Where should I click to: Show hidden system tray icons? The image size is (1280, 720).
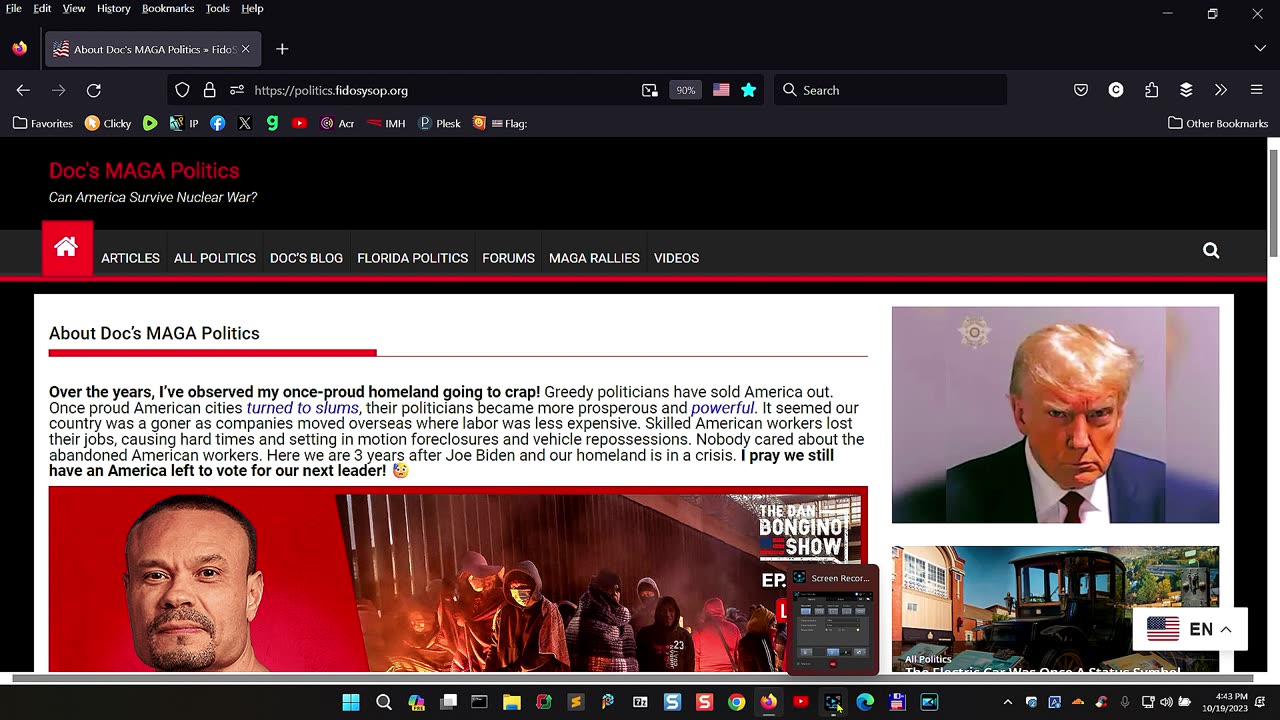pyautogui.click(x=1007, y=702)
